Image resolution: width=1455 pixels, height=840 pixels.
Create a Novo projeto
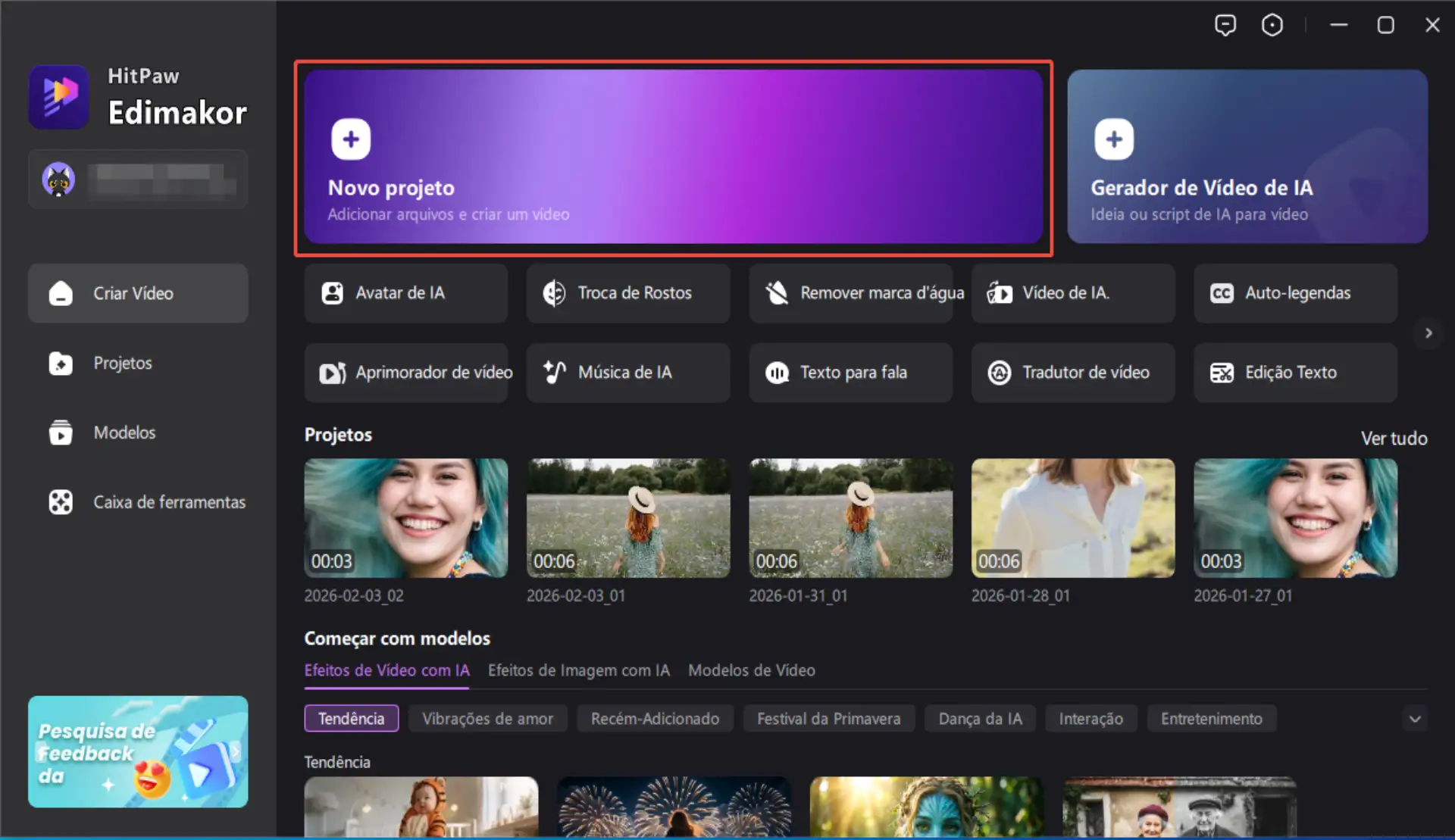coord(672,158)
